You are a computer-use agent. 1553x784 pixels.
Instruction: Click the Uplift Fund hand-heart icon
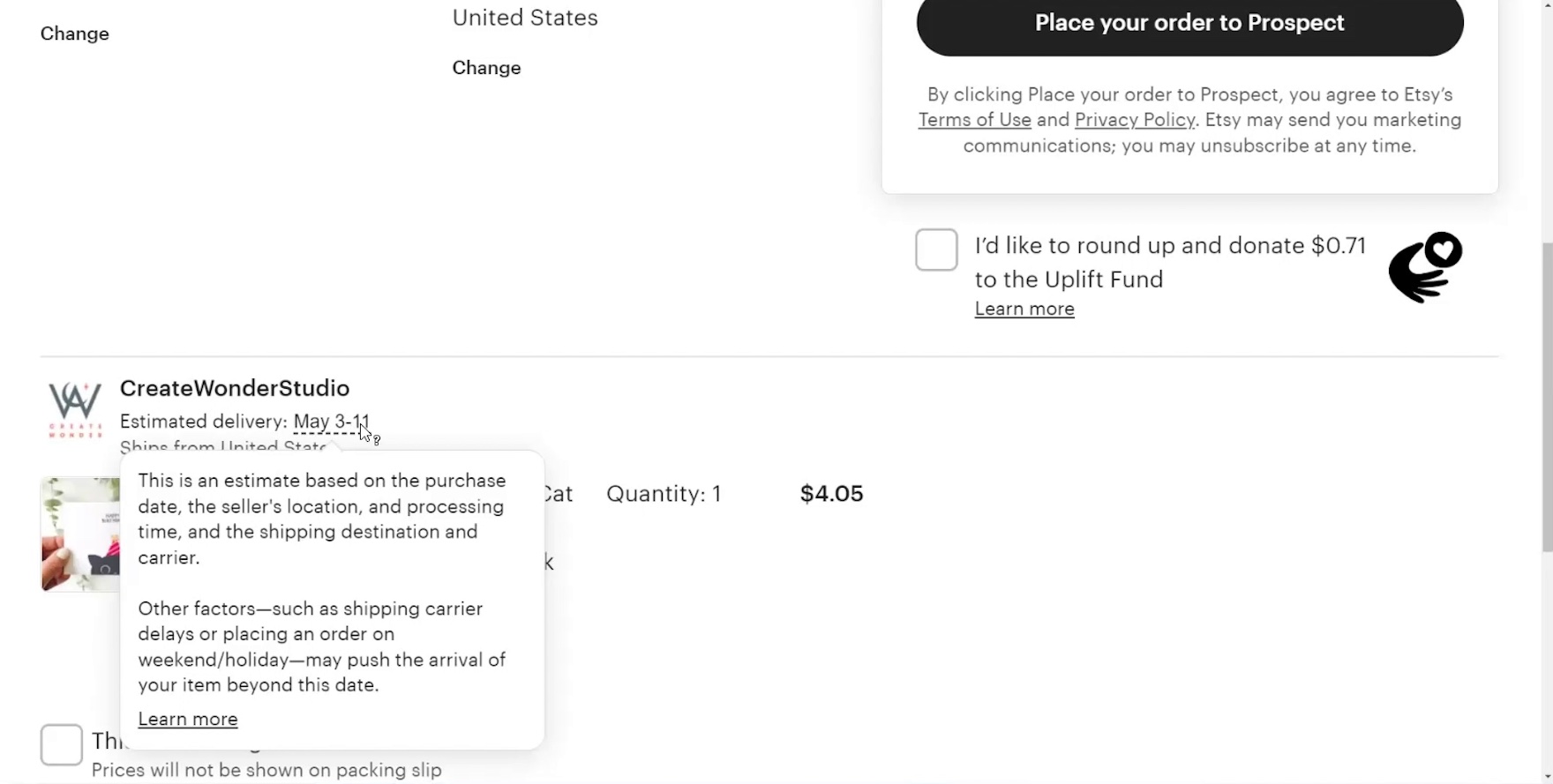tap(1424, 266)
